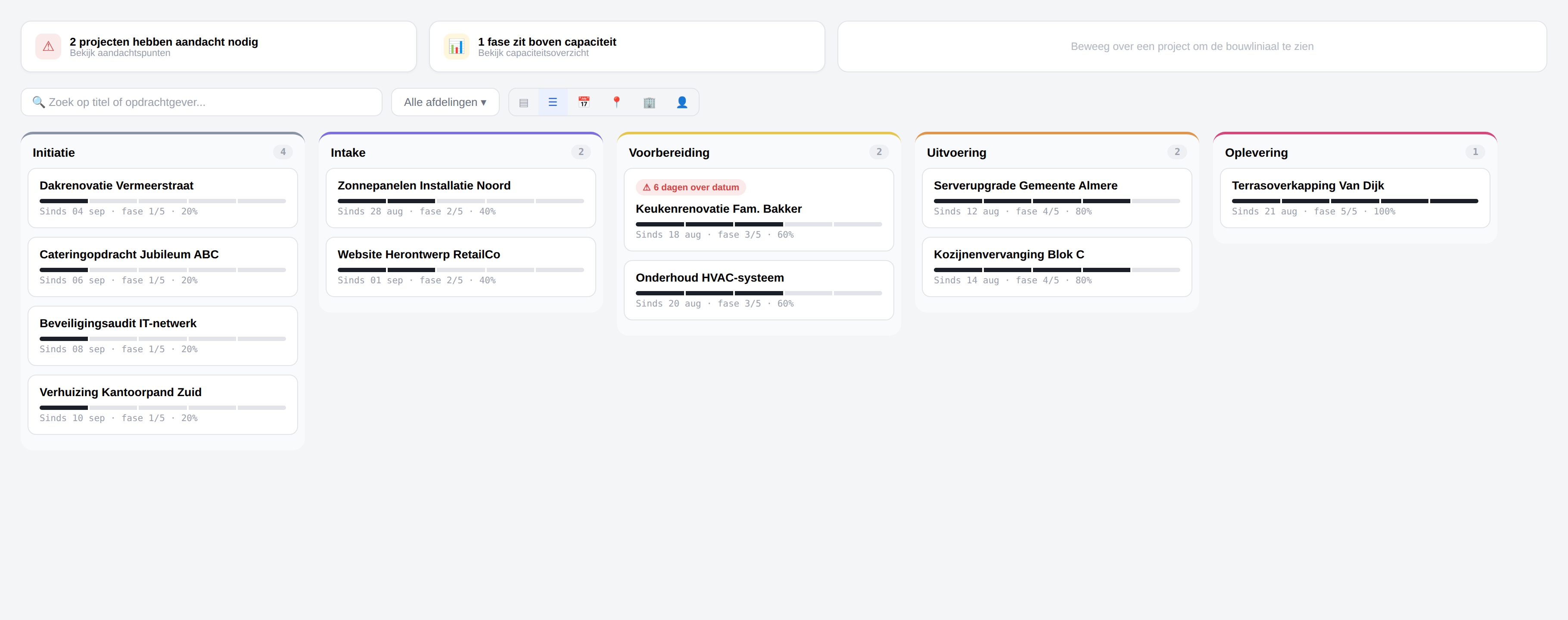Image resolution: width=1568 pixels, height=620 pixels.
Task: Open Serverupgrade Gemeente Almere project
Action: click(1057, 198)
